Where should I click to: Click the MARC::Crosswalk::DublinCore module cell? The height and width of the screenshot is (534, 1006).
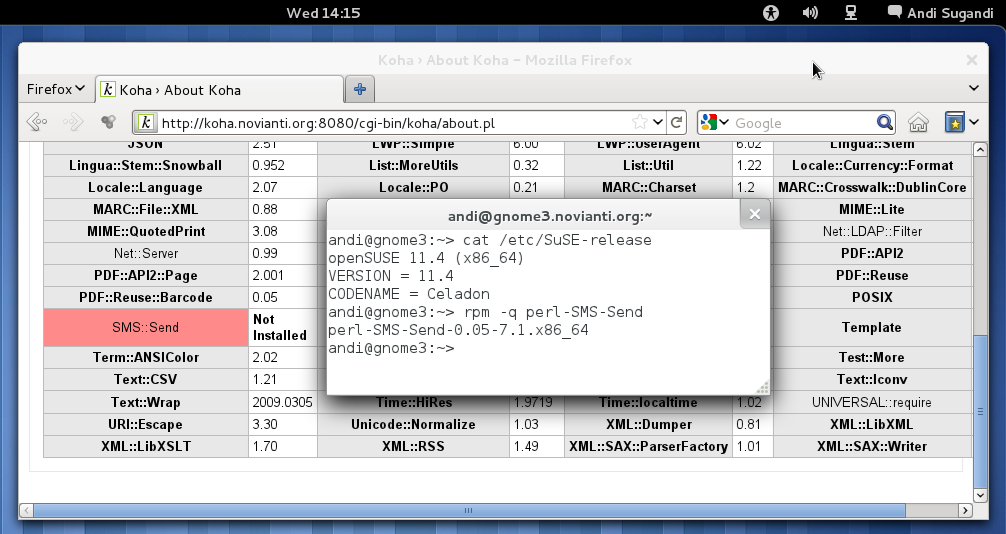tap(872, 187)
